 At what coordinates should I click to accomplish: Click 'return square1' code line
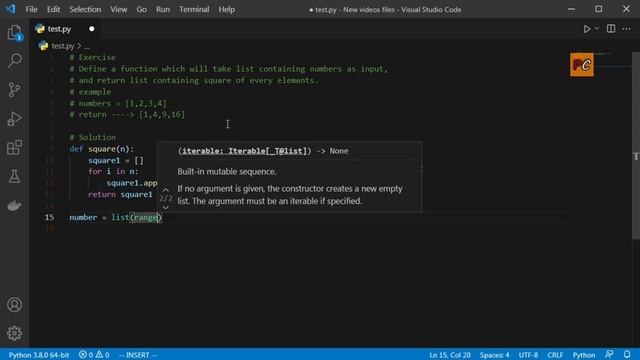tap(120, 195)
